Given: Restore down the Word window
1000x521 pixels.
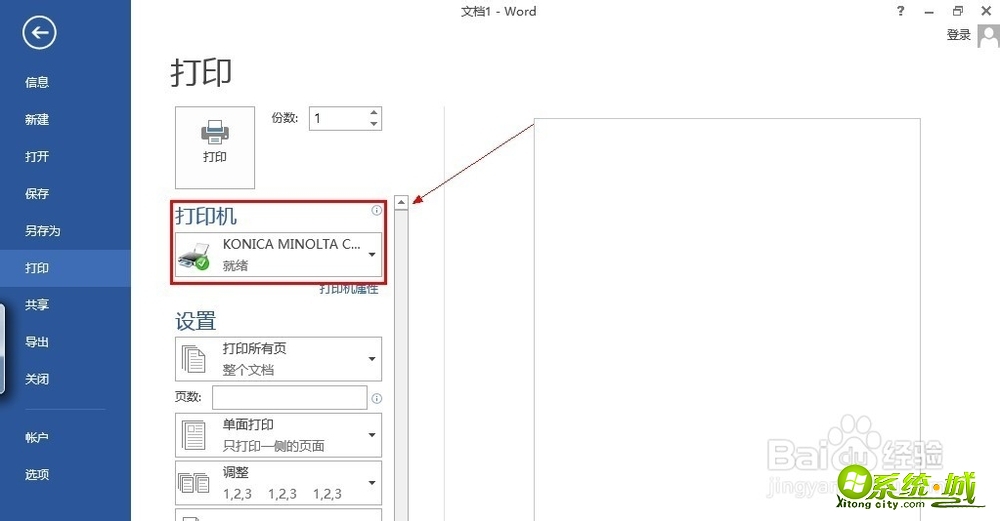Looking at the screenshot, I should [957, 11].
